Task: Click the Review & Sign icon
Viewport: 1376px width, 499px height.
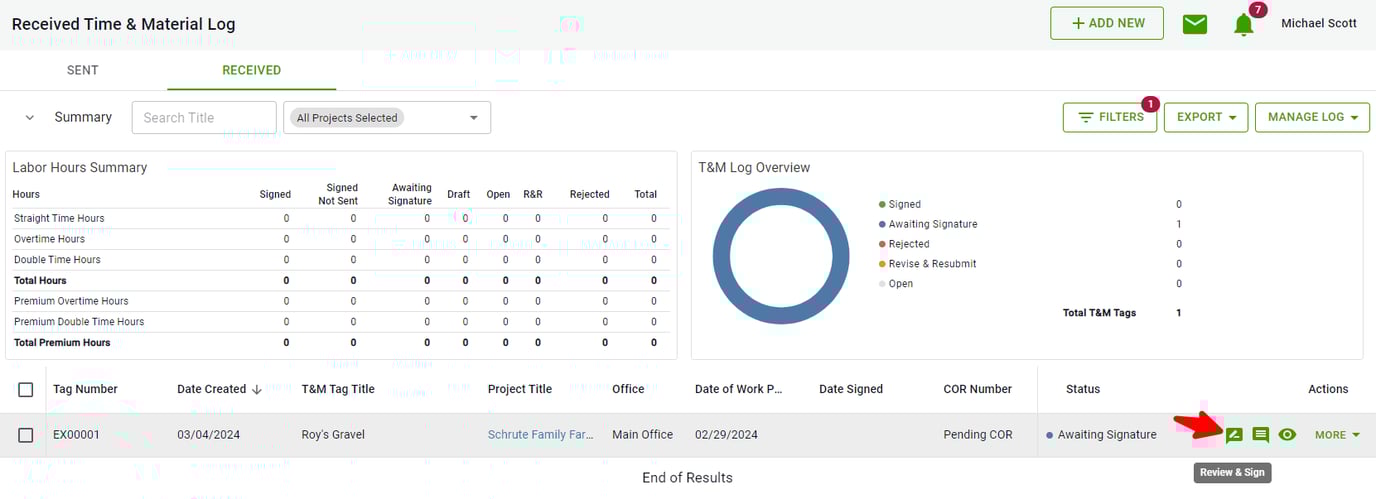Action: tap(1234, 435)
